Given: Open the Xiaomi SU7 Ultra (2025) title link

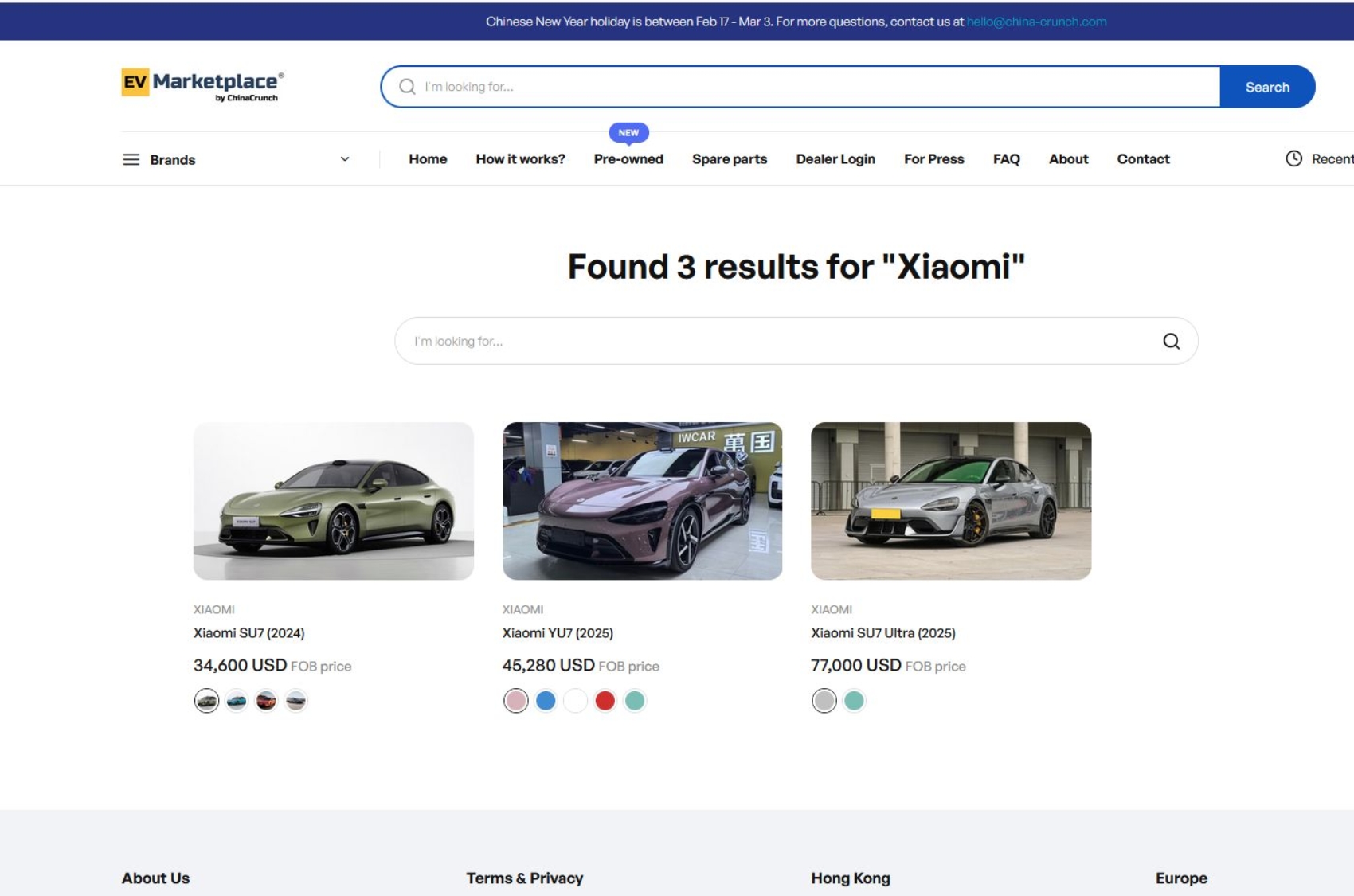Looking at the screenshot, I should (x=882, y=633).
